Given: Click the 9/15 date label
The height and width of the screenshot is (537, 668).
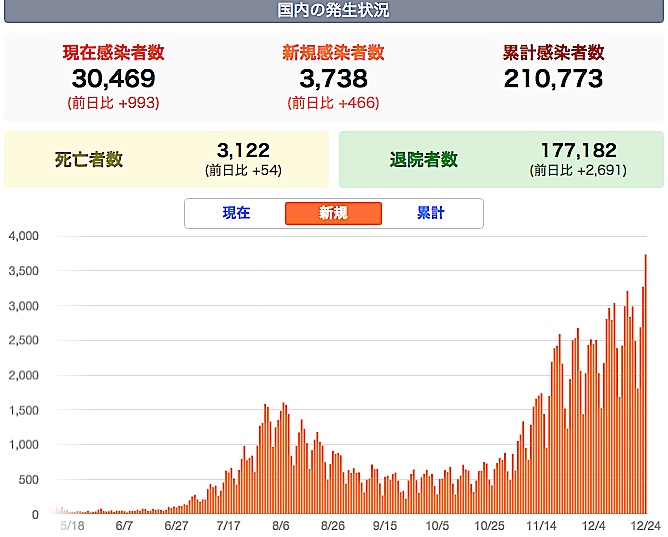Looking at the screenshot, I should coord(385,526).
